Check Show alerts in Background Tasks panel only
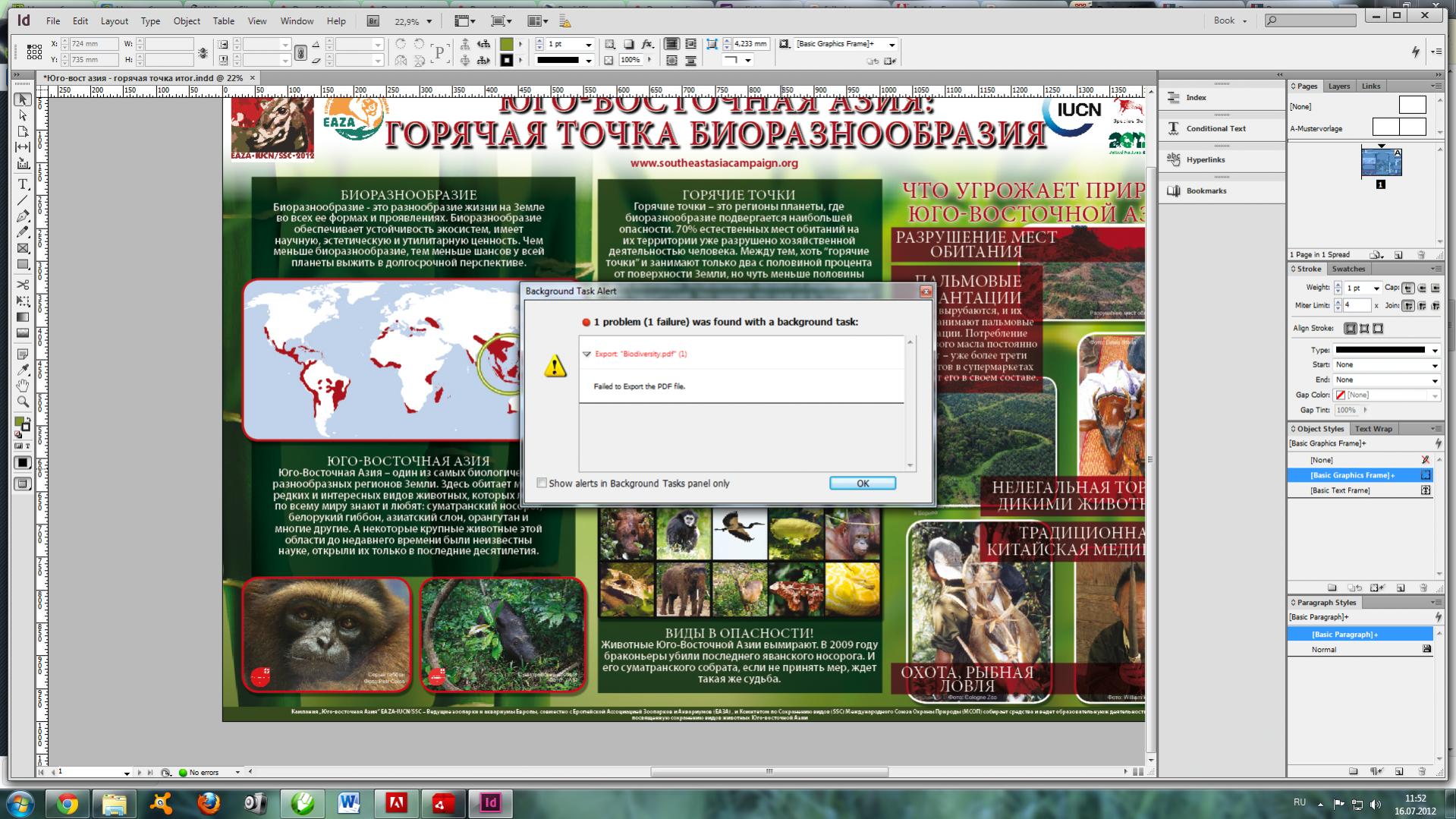Image resolution: width=1456 pixels, height=819 pixels. tap(542, 483)
